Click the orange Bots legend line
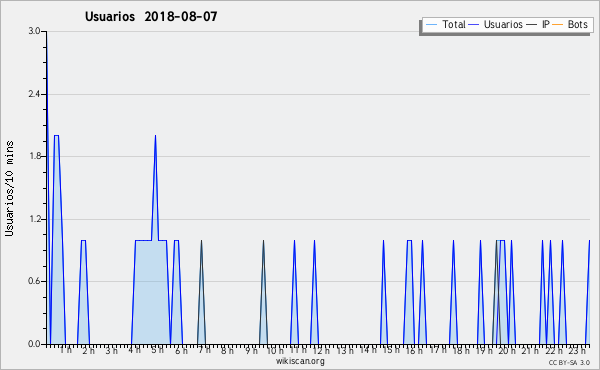This screenshot has width=600, height=370. click(558, 25)
